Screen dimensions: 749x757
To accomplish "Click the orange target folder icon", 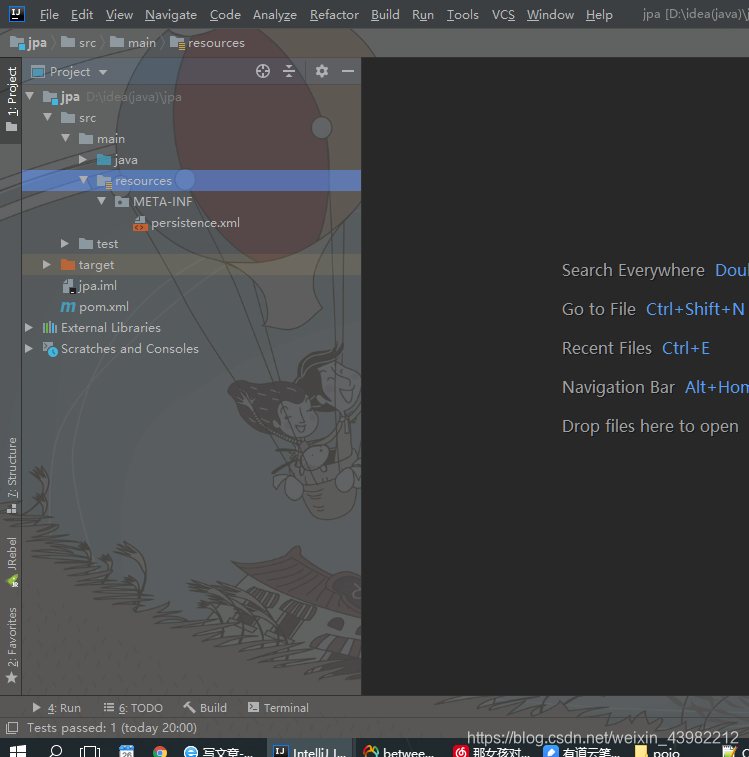I will (x=68, y=265).
